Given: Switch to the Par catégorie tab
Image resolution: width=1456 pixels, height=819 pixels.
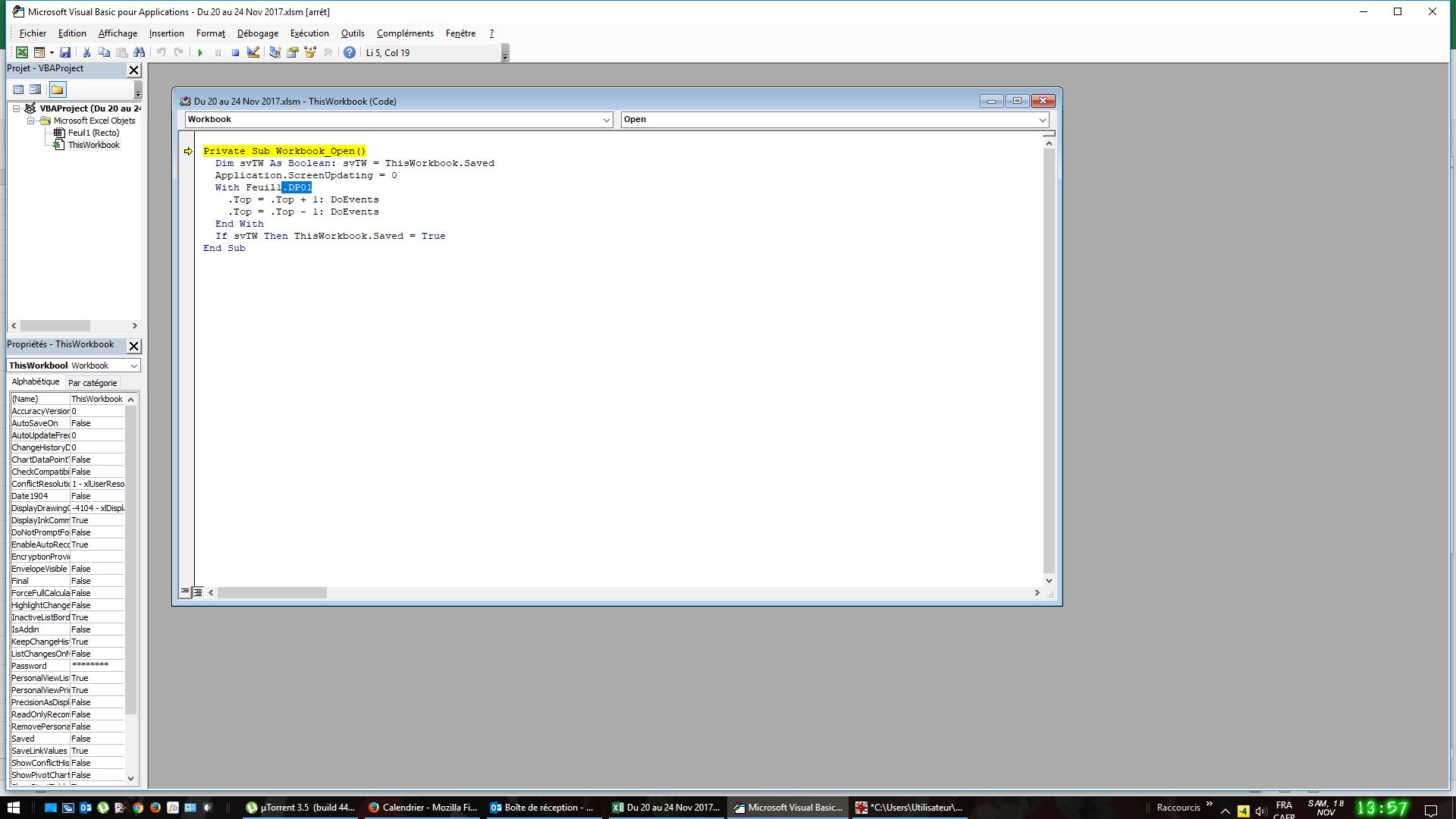Looking at the screenshot, I should click(x=93, y=383).
